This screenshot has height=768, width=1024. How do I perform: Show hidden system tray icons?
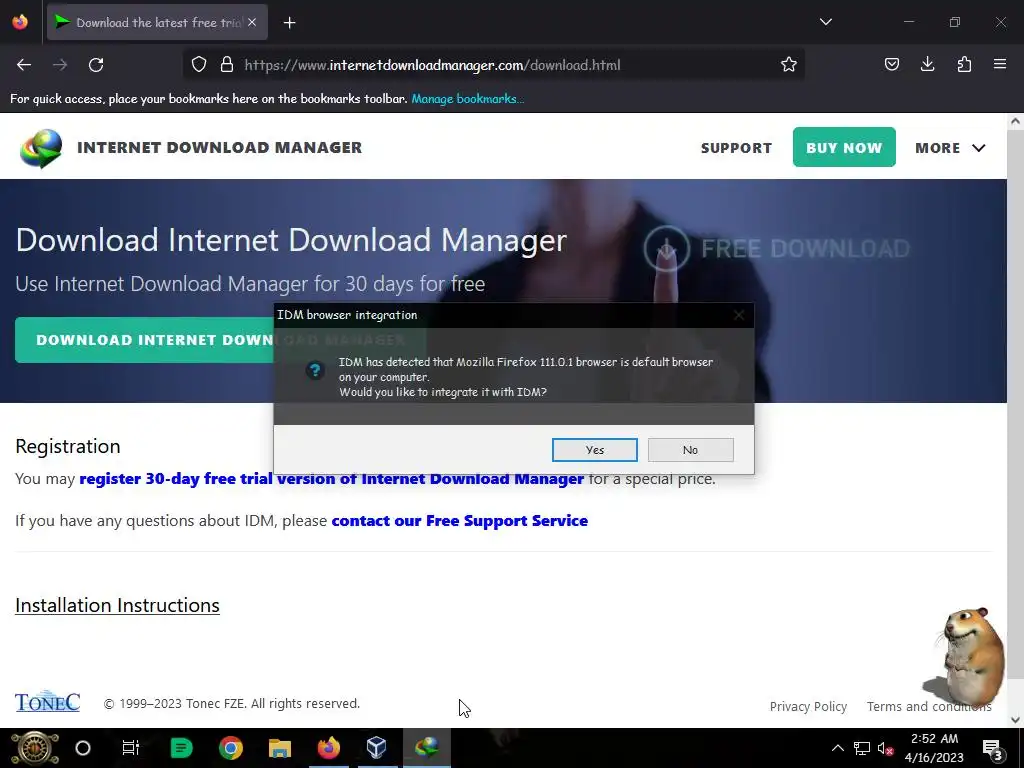click(x=837, y=748)
